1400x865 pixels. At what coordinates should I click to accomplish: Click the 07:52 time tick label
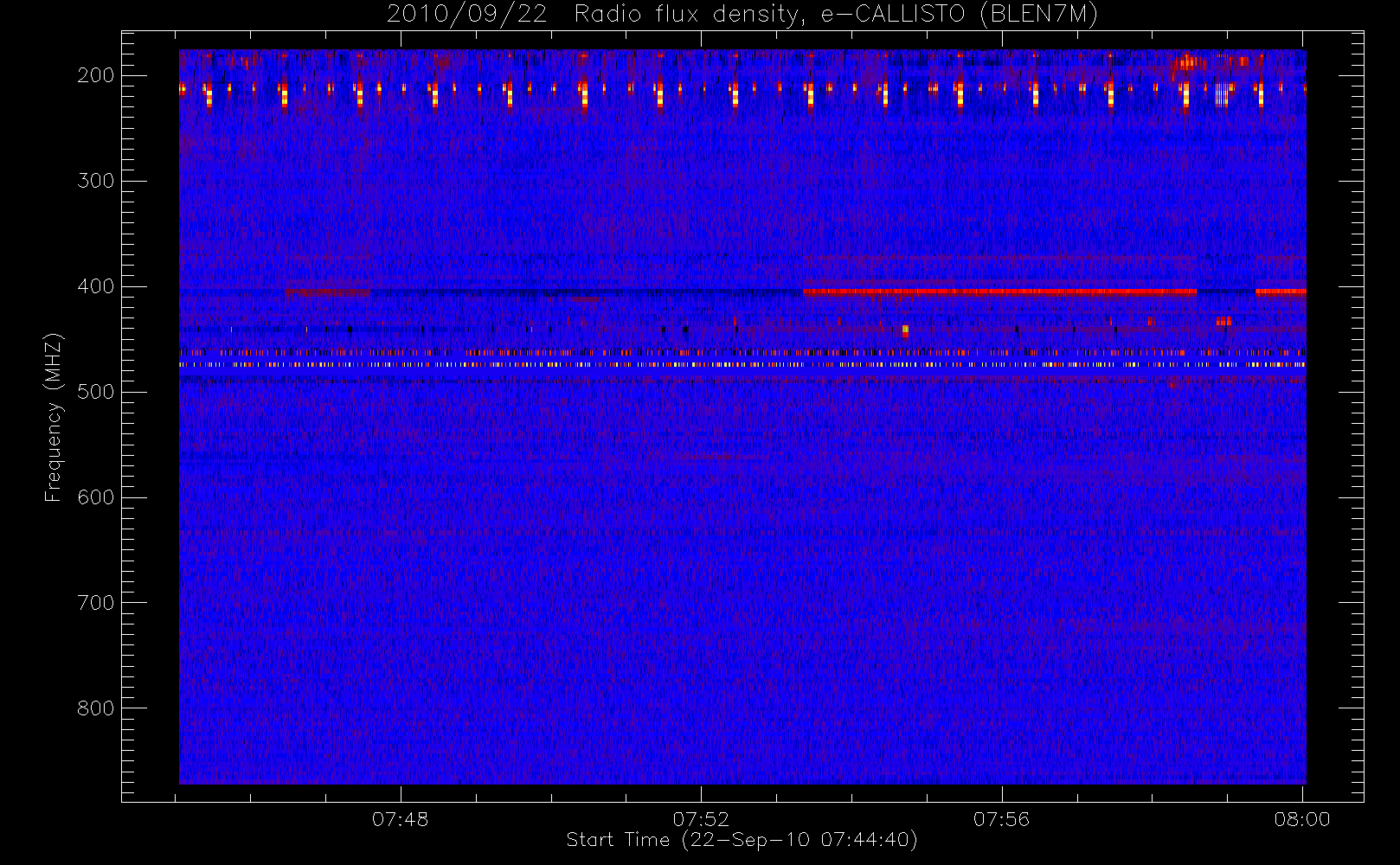coord(701,819)
